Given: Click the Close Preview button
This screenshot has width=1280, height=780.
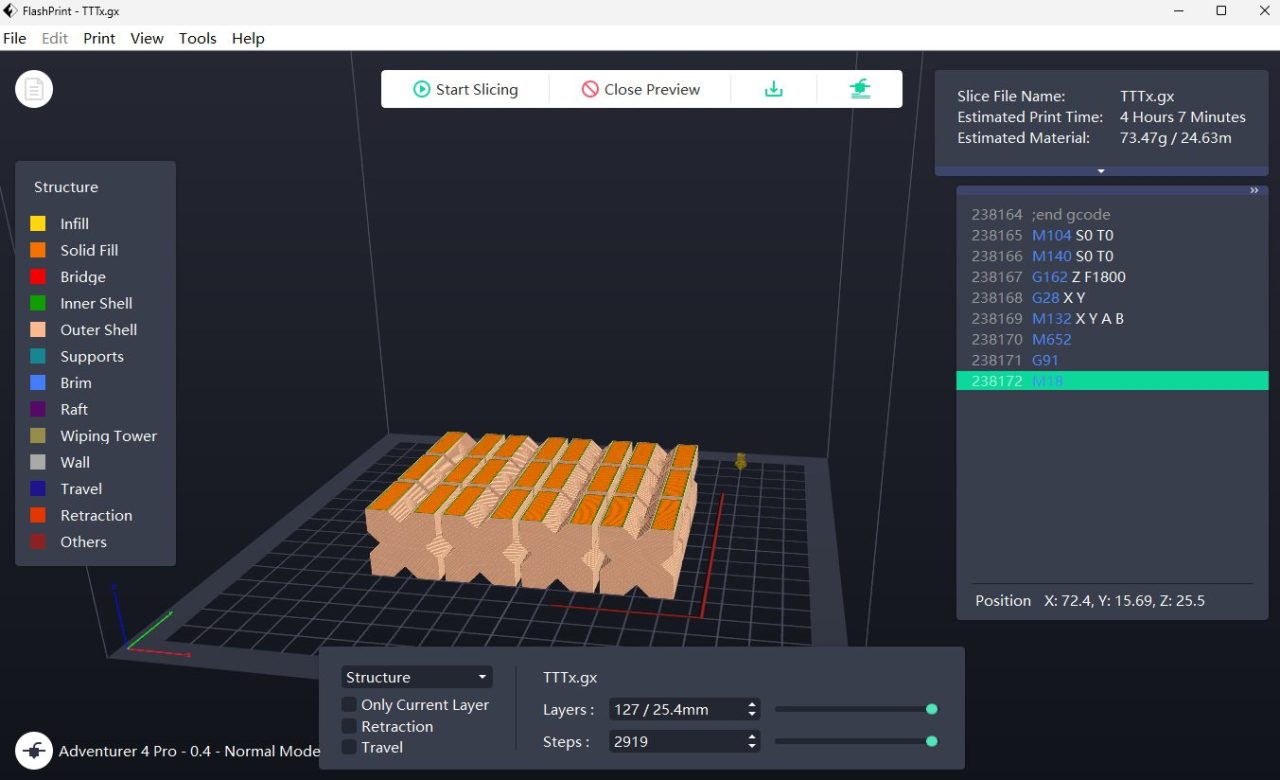Looking at the screenshot, I should point(641,89).
